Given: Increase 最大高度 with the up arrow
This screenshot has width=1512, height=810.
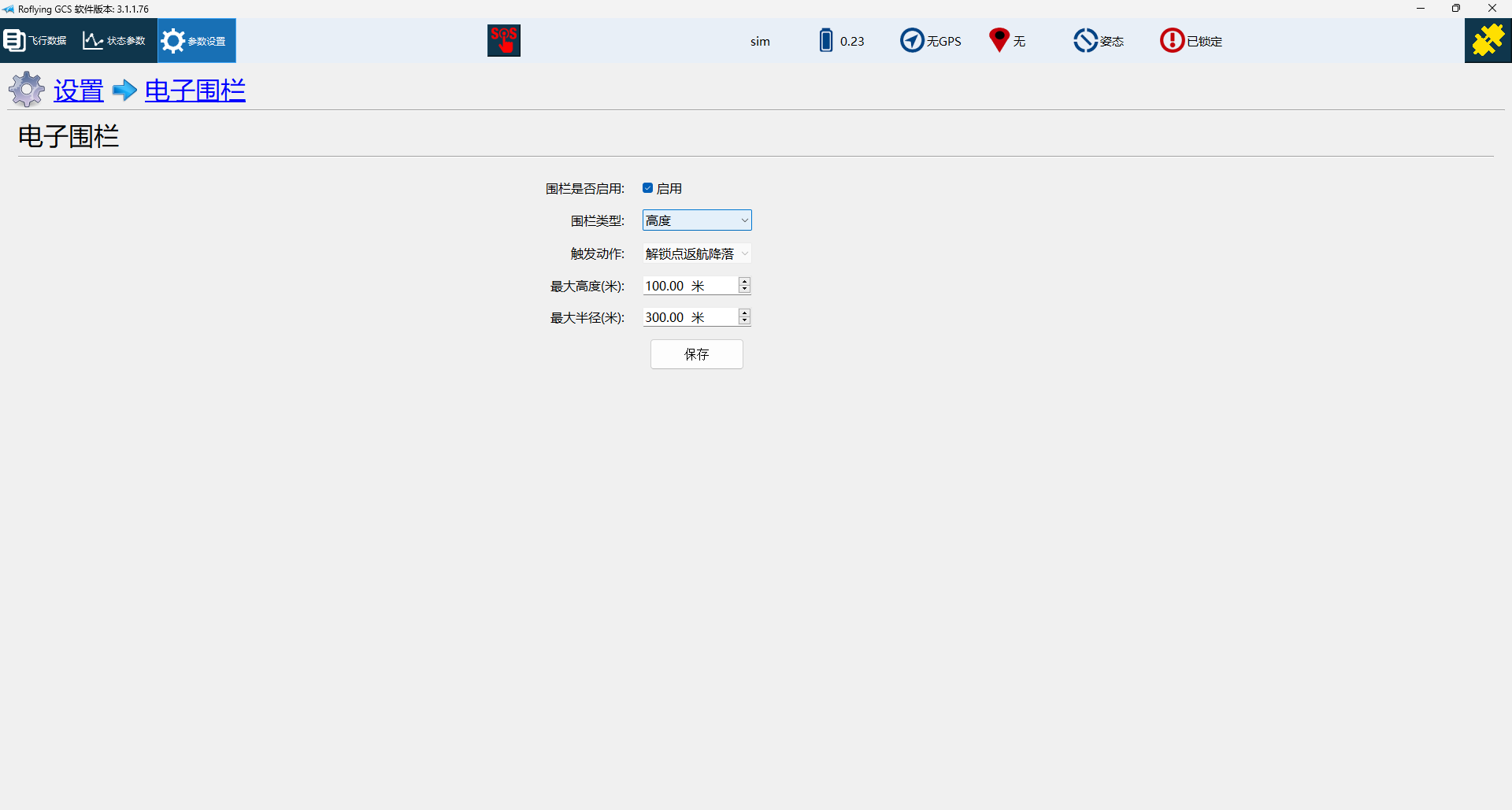Looking at the screenshot, I should click(x=744, y=281).
